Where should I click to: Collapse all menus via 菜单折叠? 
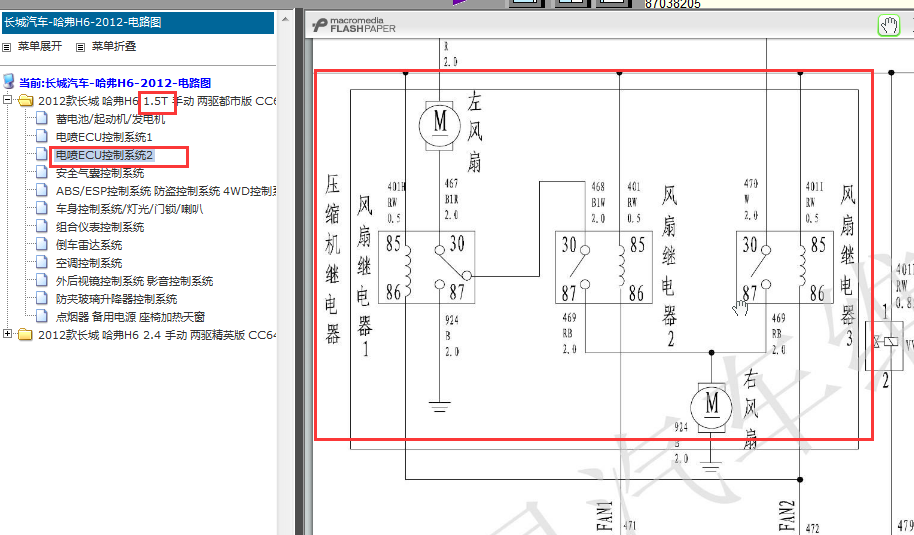(x=114, y=46)
